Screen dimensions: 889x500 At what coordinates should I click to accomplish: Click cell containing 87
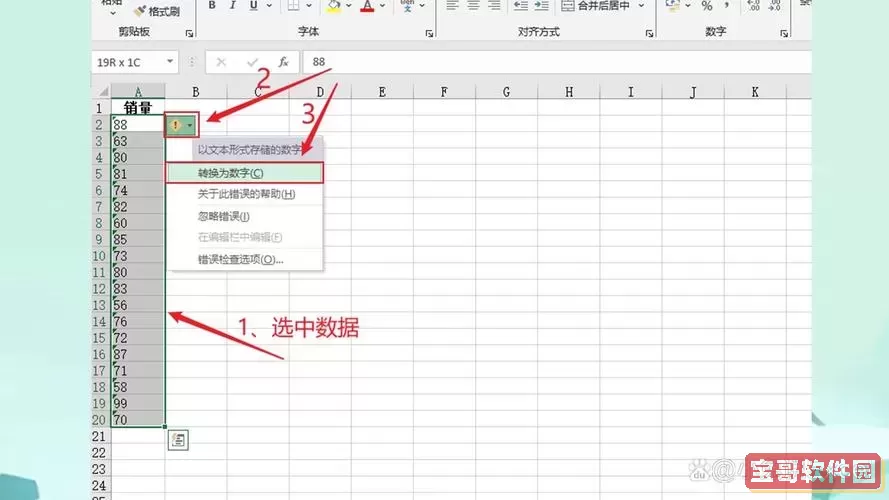[138, 354]
